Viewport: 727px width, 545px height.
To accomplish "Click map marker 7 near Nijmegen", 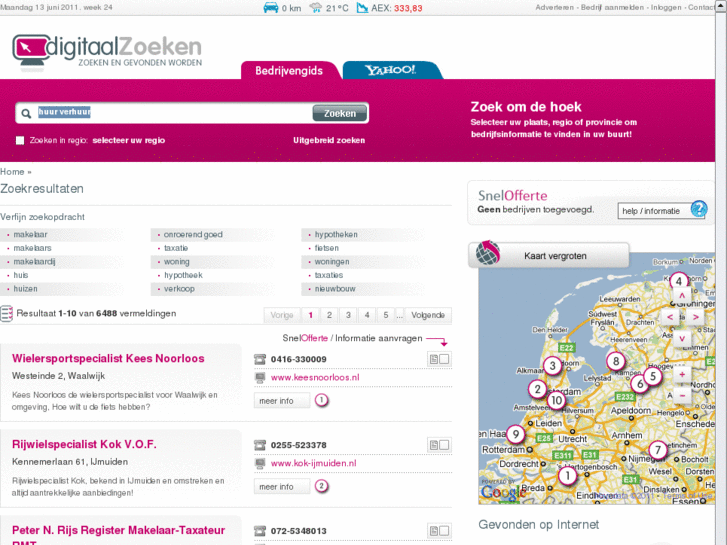I will [x=657, y=449].
